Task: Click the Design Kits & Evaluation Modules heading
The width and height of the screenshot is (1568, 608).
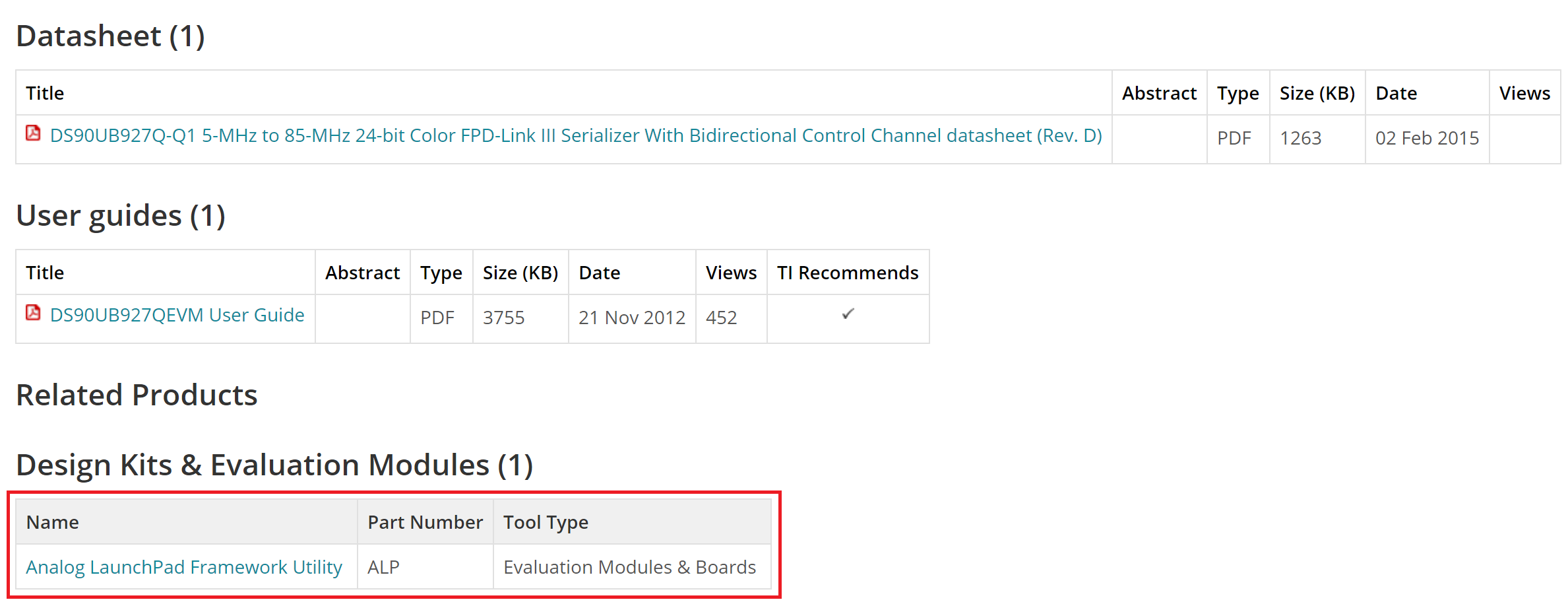Action: 274,465
